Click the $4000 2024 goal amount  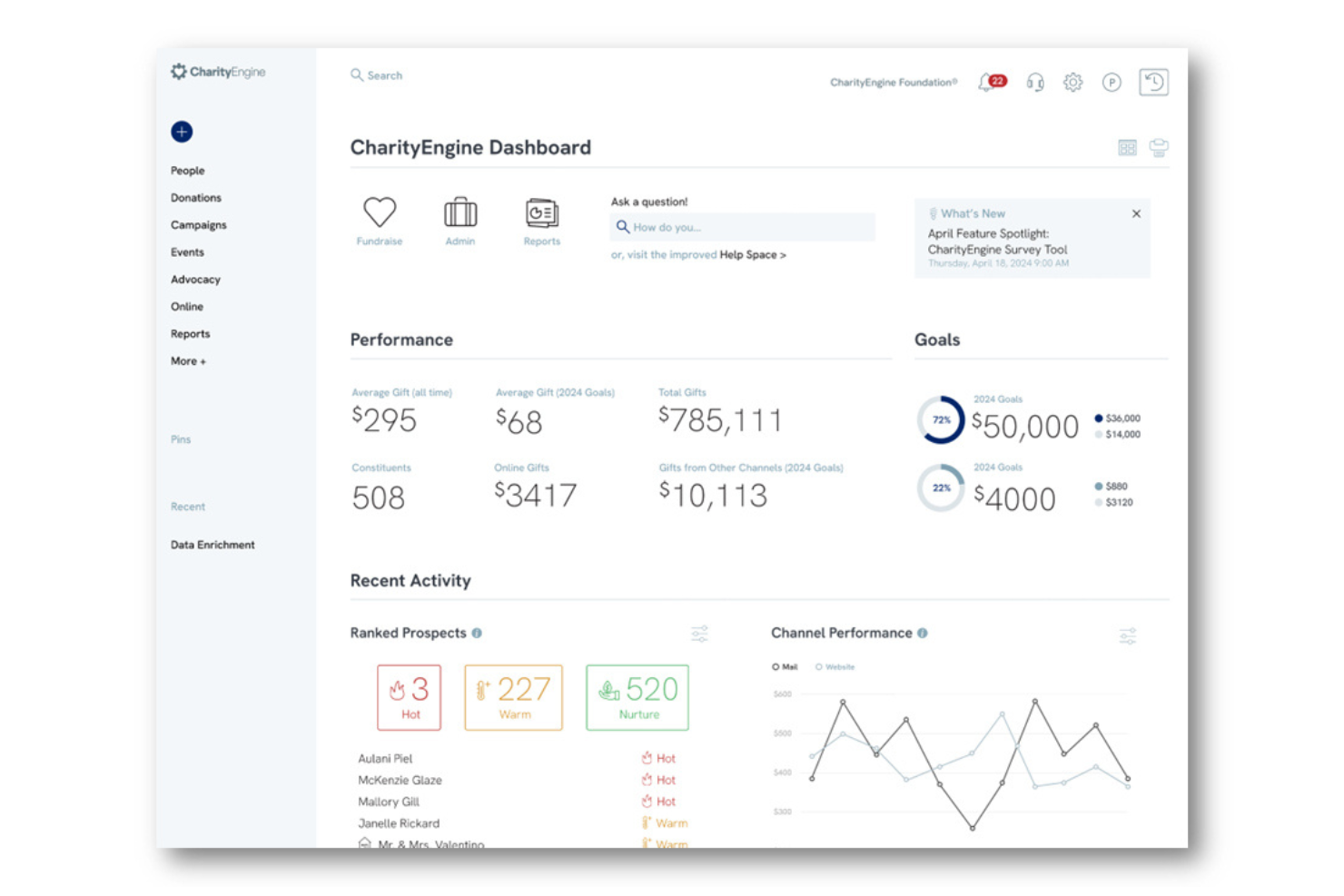point(1014,498)
